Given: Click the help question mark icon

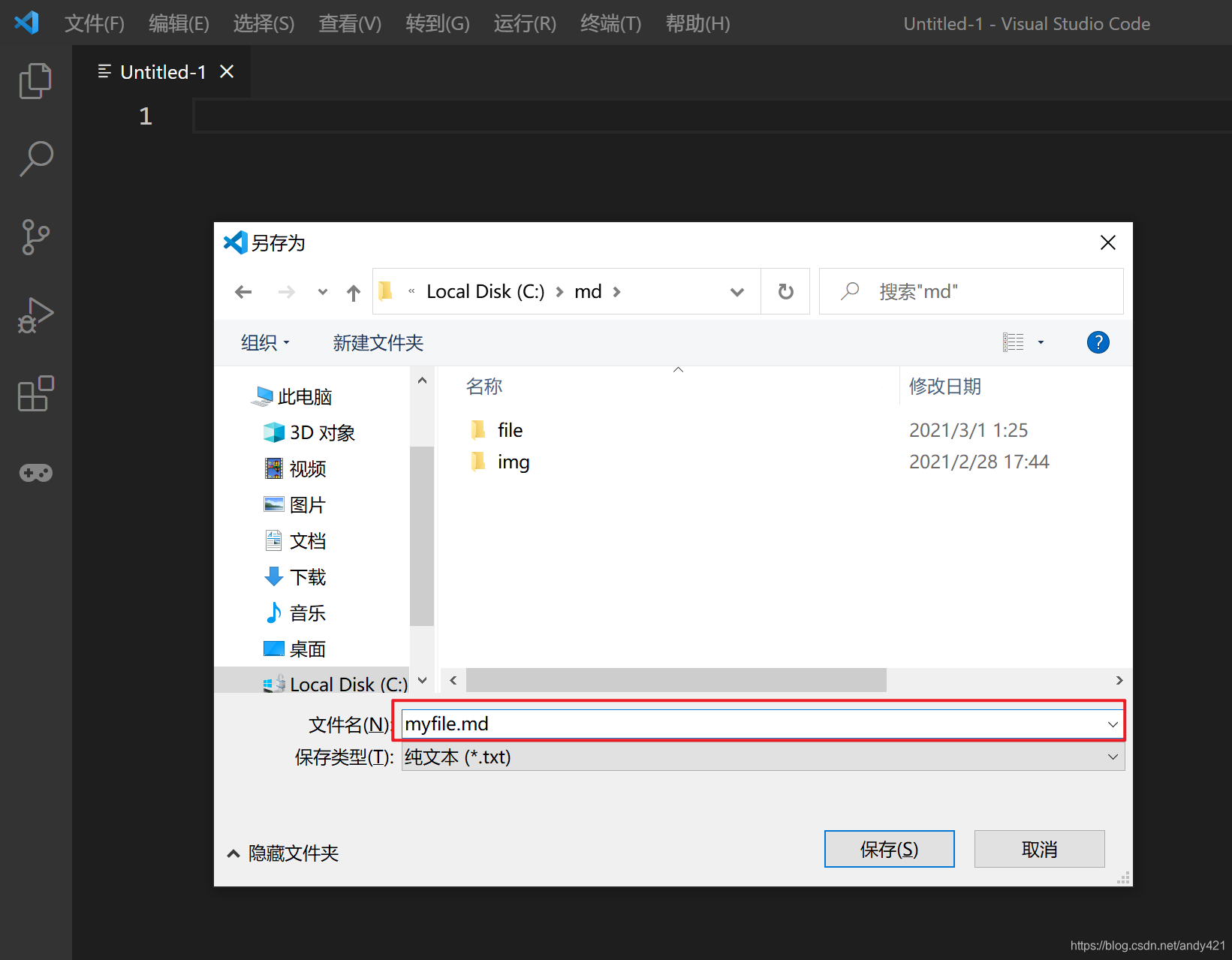Looking at the screenshot, I should pos(1098,342).
